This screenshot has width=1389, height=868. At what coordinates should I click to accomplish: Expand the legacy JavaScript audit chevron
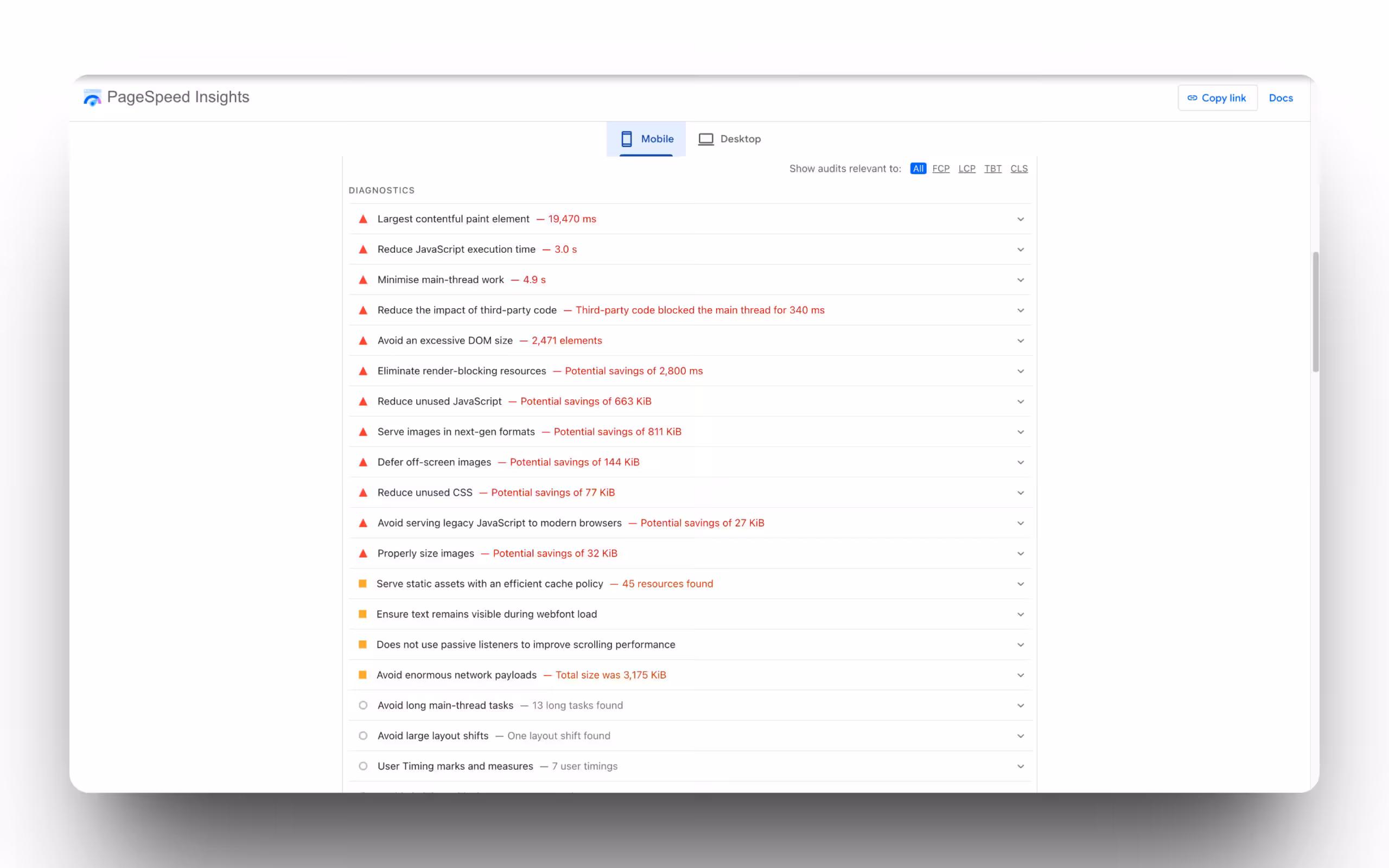pyautogui.click(x=1021, y=524)
